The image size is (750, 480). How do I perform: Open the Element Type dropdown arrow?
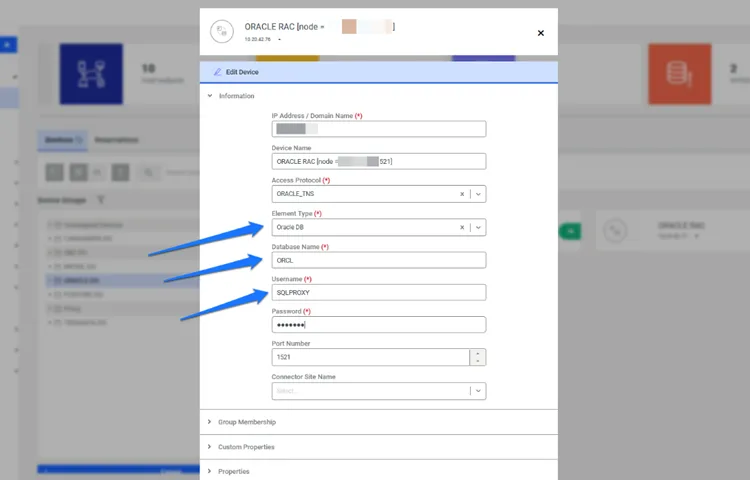pyautogui.click(x=478, y=228)
